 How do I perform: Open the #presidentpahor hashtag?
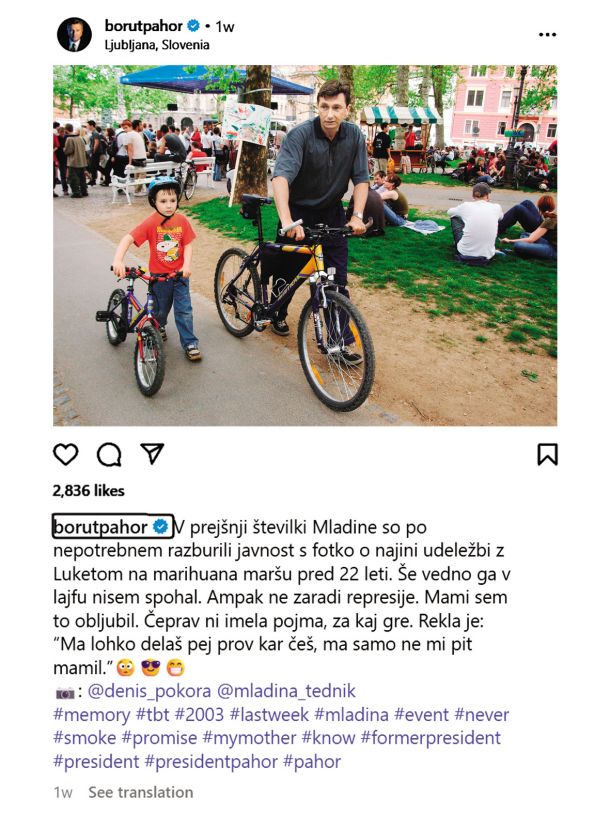pos(211,762)
